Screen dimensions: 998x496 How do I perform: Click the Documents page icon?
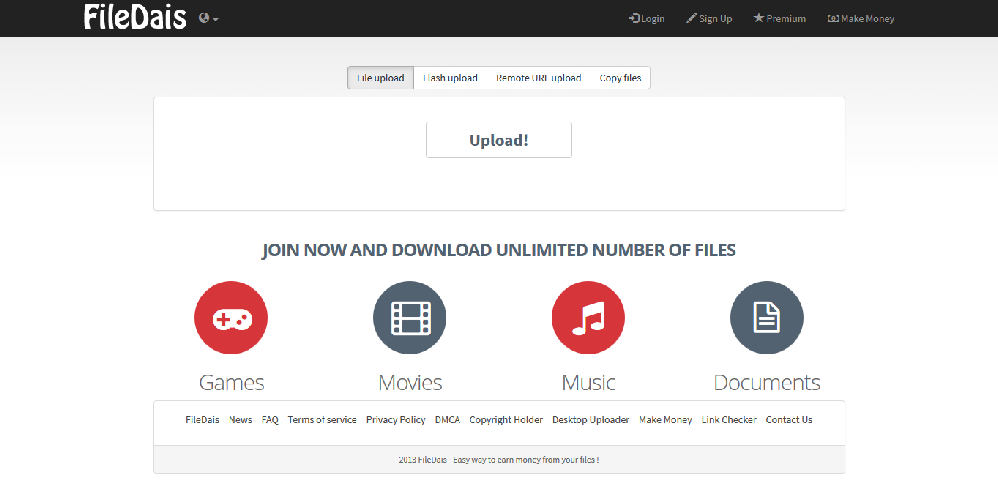tap(767, 317)
